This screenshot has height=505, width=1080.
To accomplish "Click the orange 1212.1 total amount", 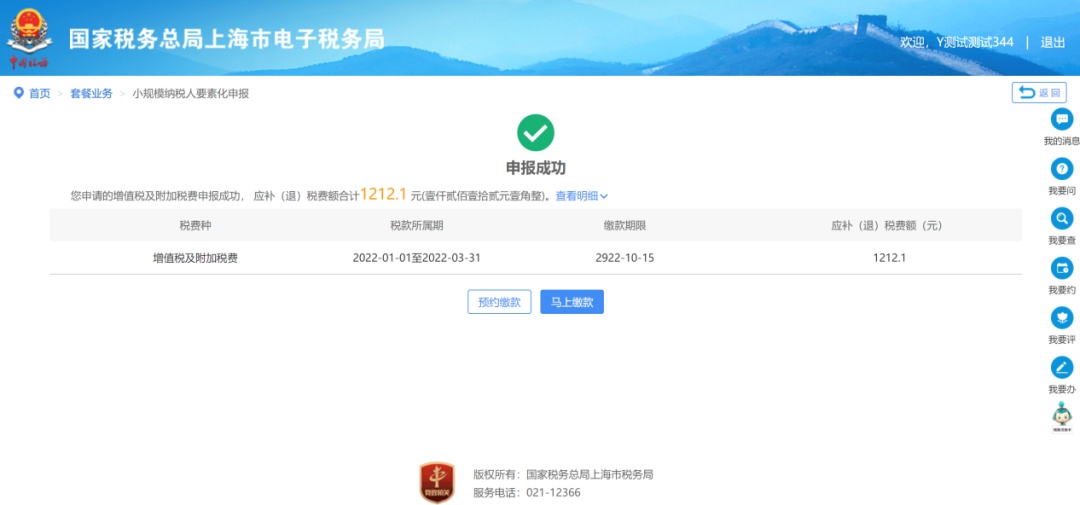I will point(384,194).
